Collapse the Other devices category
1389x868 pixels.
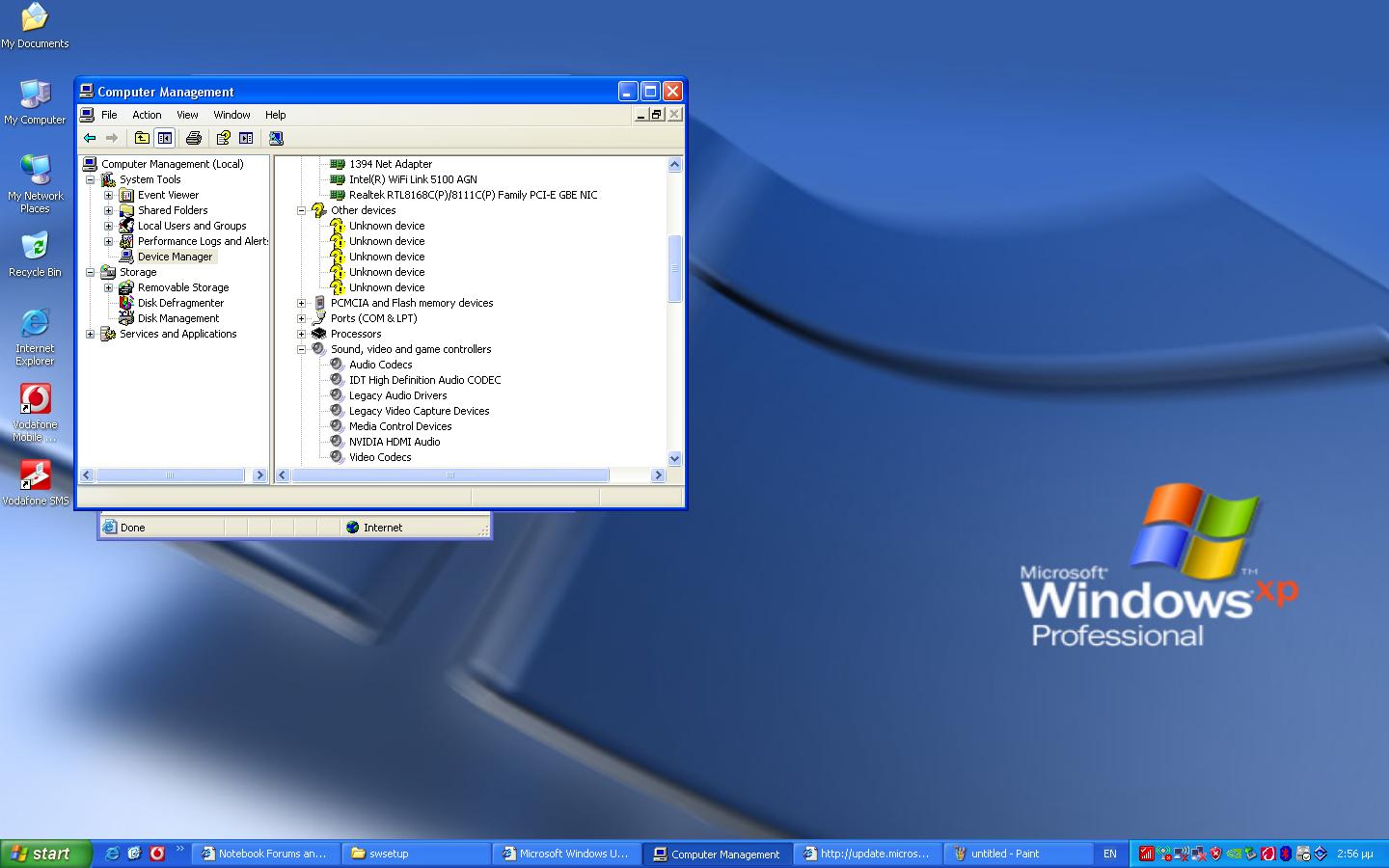pyautogui.click(x=302, y=210)
